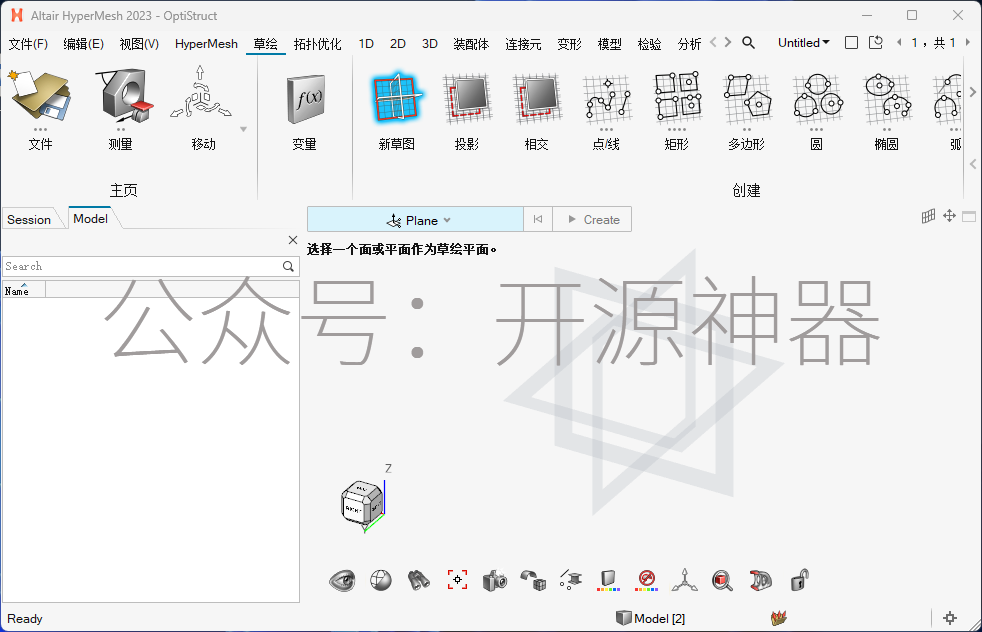Switch to the 2D ribbon tab
This screenshot has width=982, height=632.
tap(398, 44)
